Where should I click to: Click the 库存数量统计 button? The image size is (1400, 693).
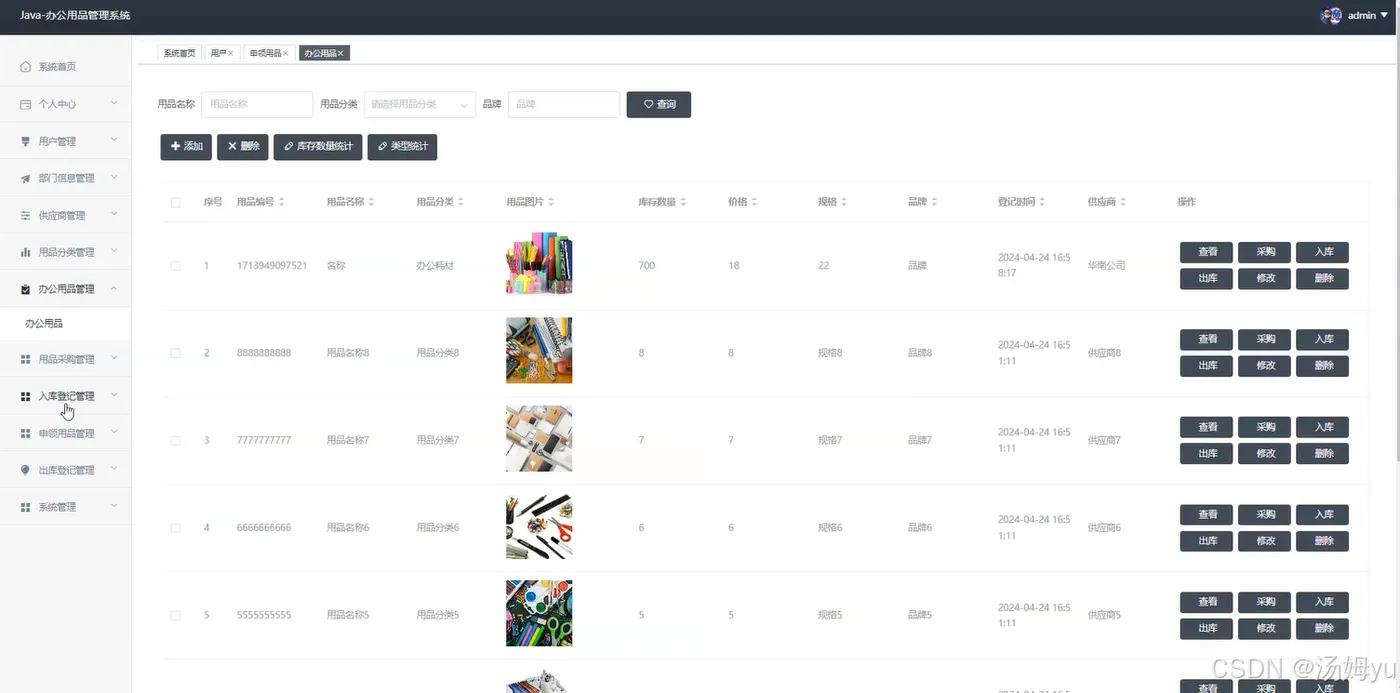tap(318, 146)
